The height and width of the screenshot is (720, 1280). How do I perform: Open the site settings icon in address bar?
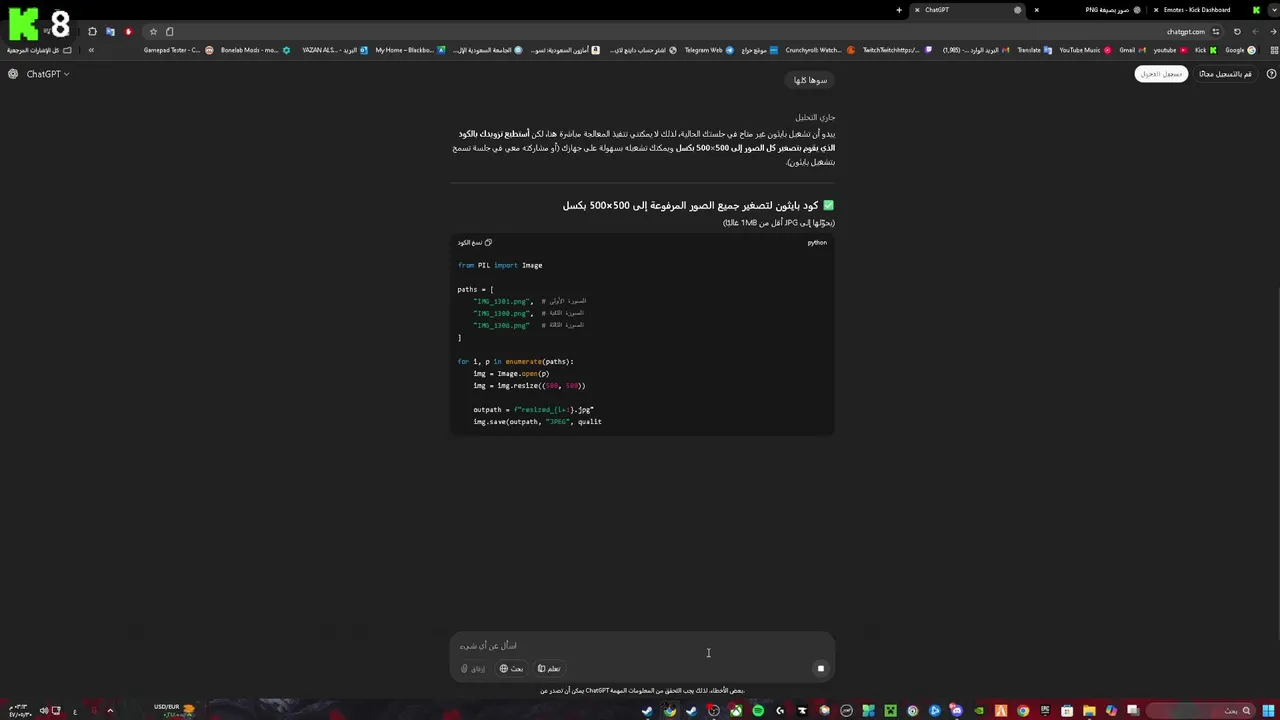[x=1216, y=32]
